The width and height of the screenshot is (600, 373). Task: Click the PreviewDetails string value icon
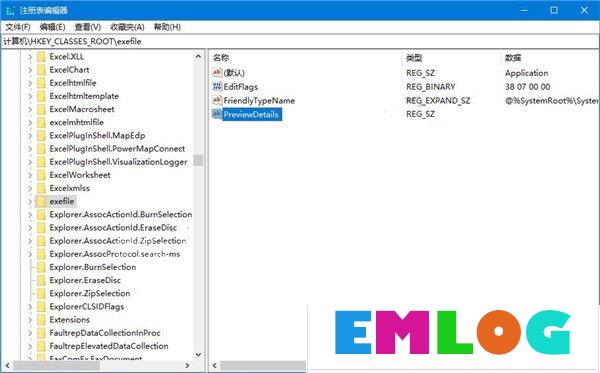point(217,114)
